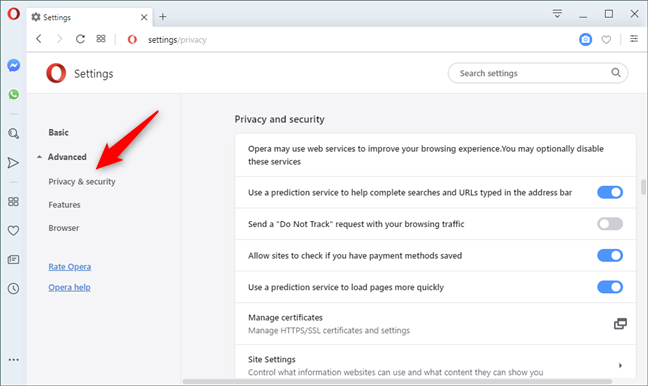Viewport: 648px width, 386px height.
Task: Open Manage certificates row
Action: [435, 324]
